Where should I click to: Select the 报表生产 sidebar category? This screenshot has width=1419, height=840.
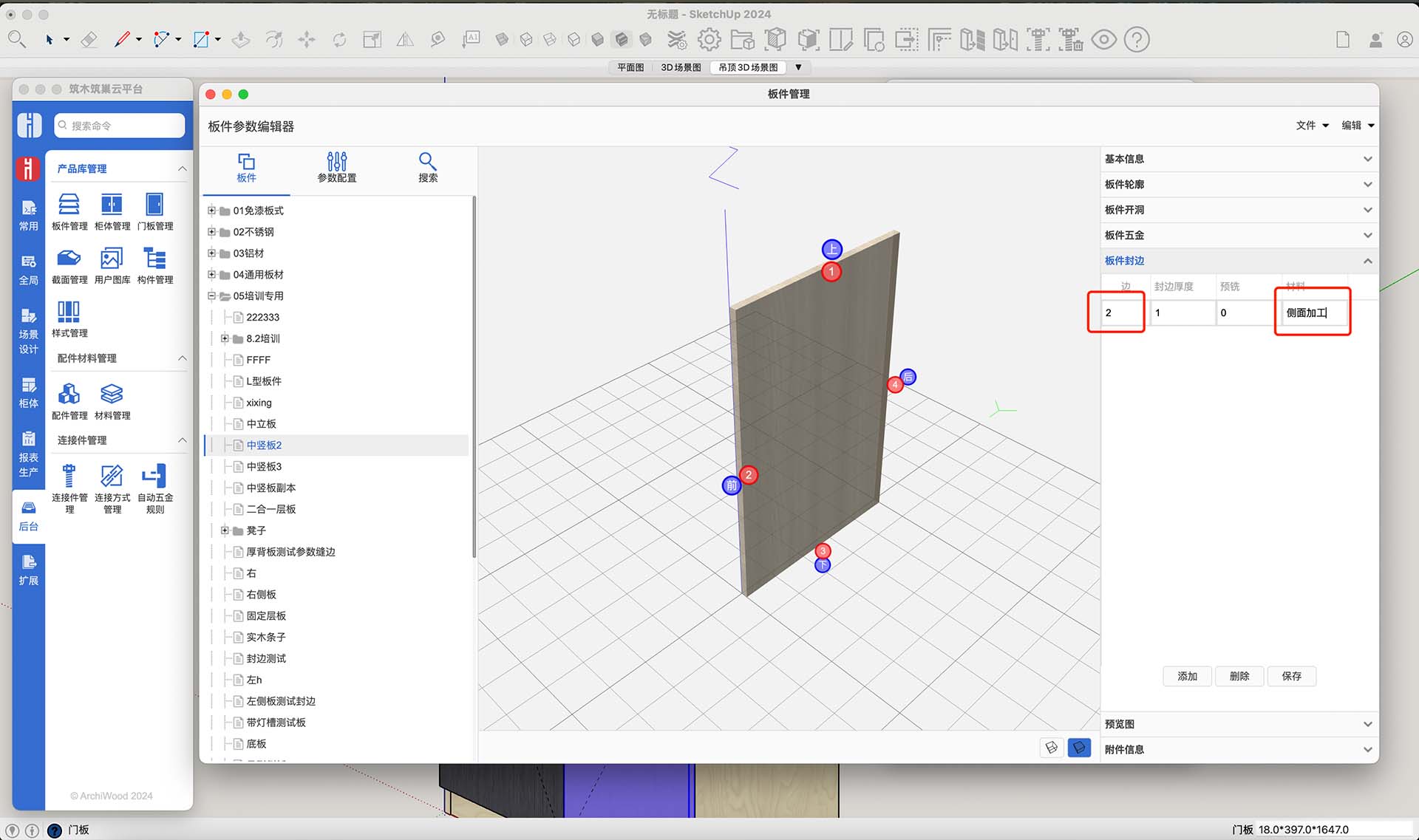29,454
